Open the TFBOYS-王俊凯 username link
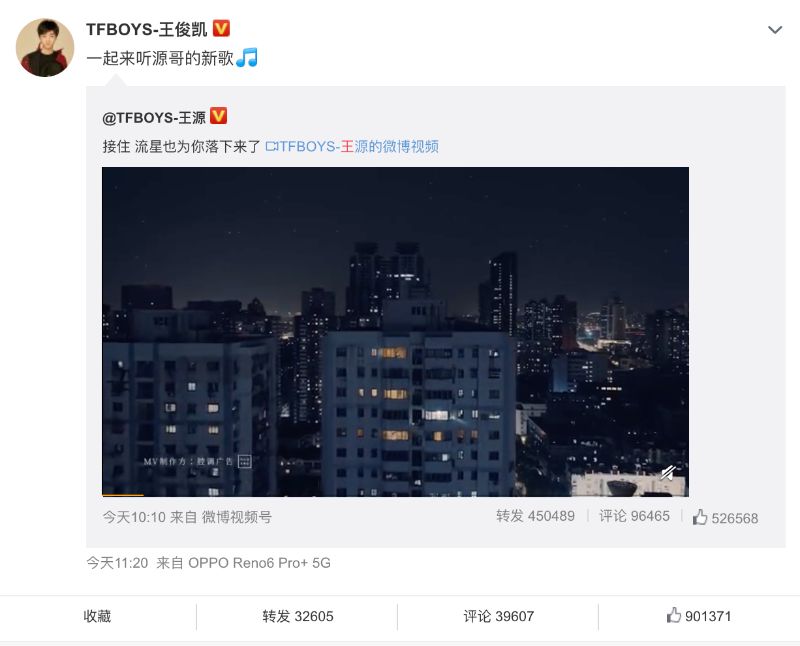The image size is (800, 646). click(146, 29)
